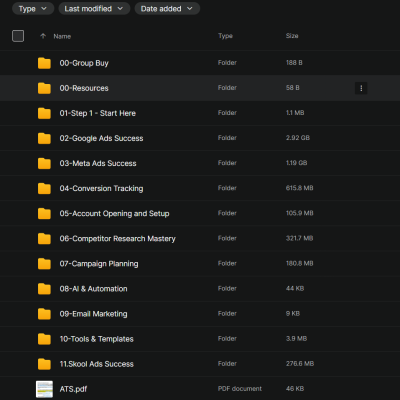Click the 321.7 MB size value
Screen dimensions: 400x400
[x=299, y=238]
